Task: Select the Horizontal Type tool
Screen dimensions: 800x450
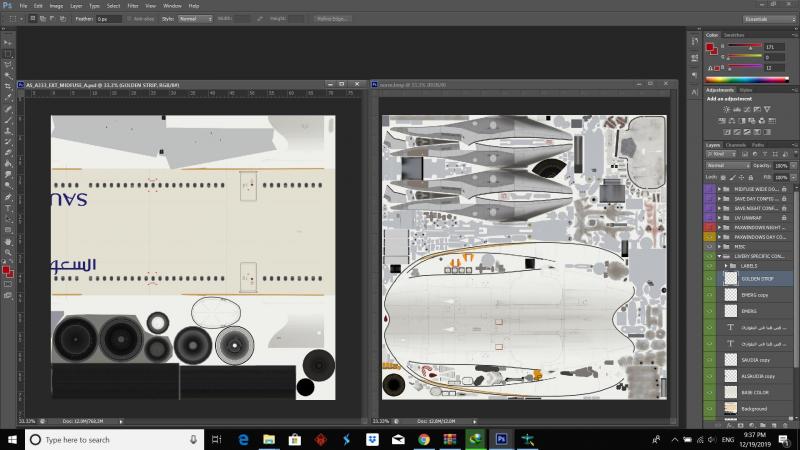Action: pyautogui.click(x=7, y=208)
